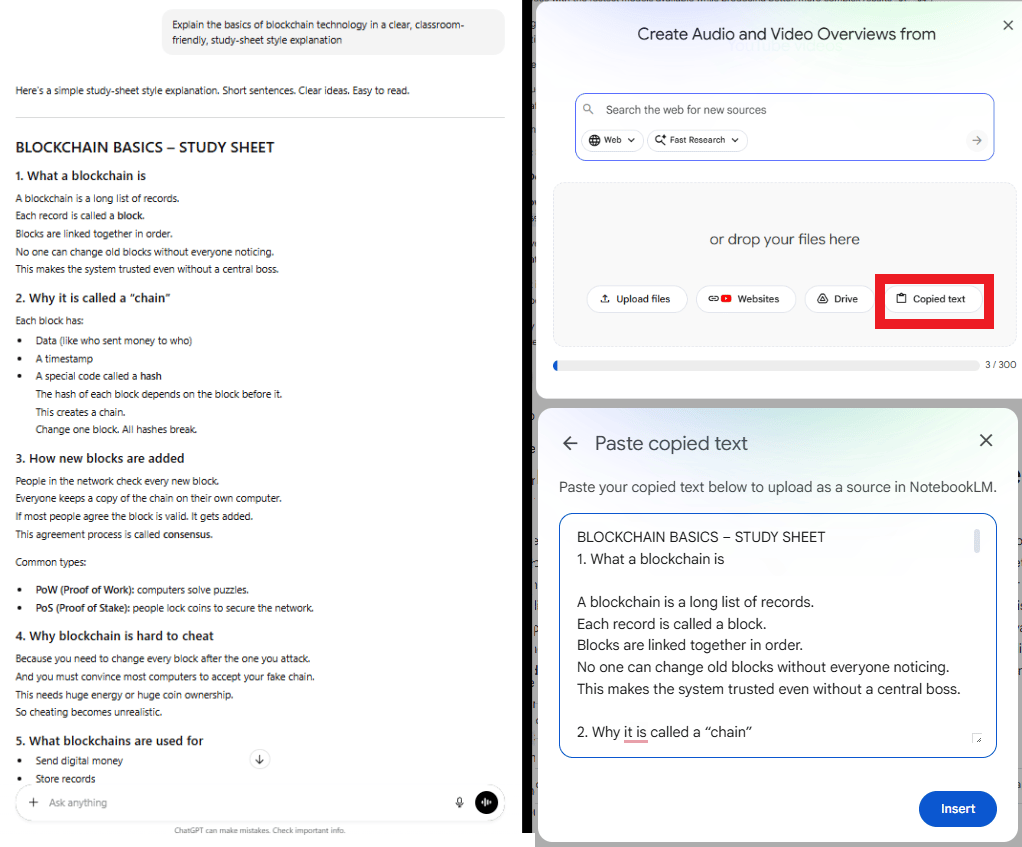Click the text area vertical scrollbar thumb
Viewport: 1022px width, 847px height.
[976, 541]
